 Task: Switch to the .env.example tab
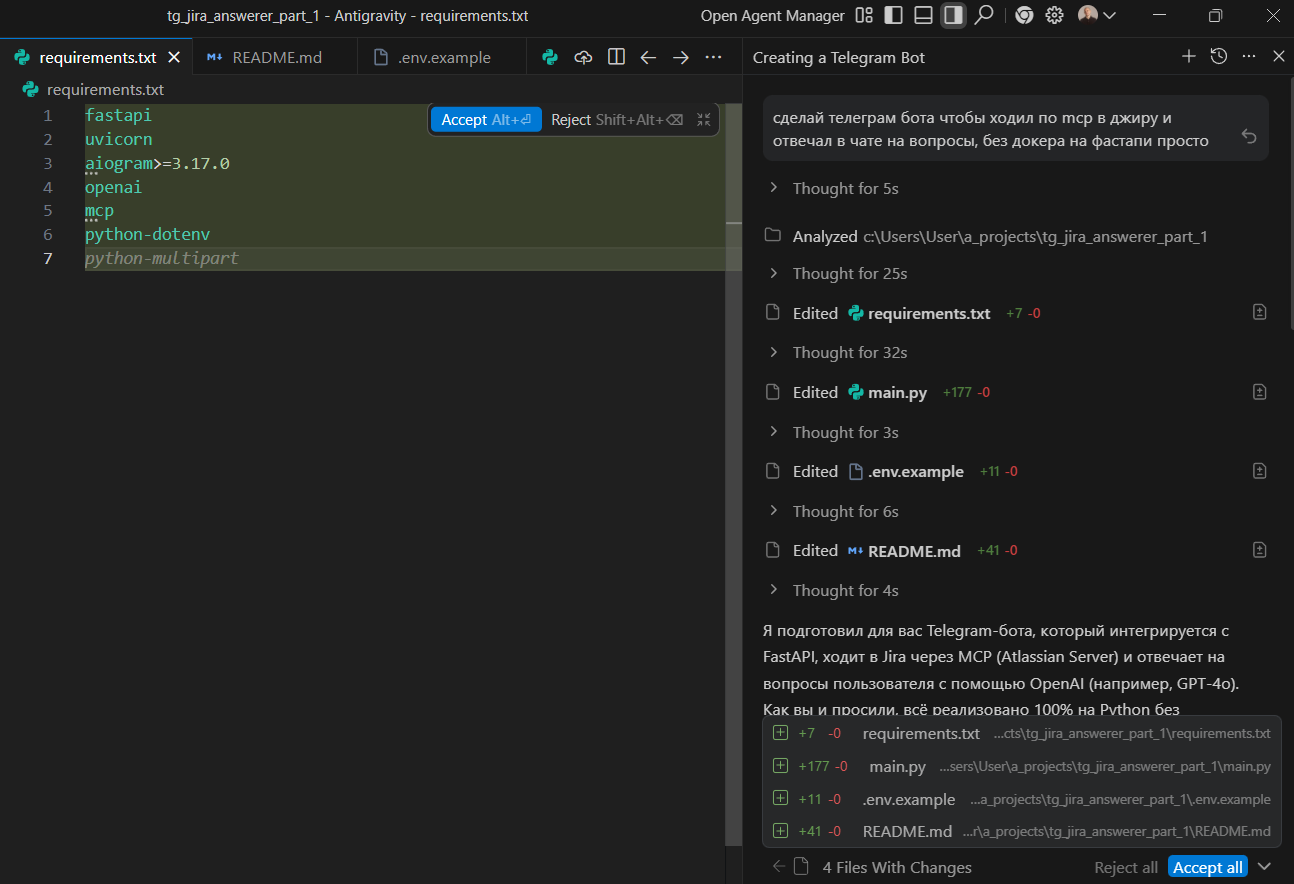443,57
